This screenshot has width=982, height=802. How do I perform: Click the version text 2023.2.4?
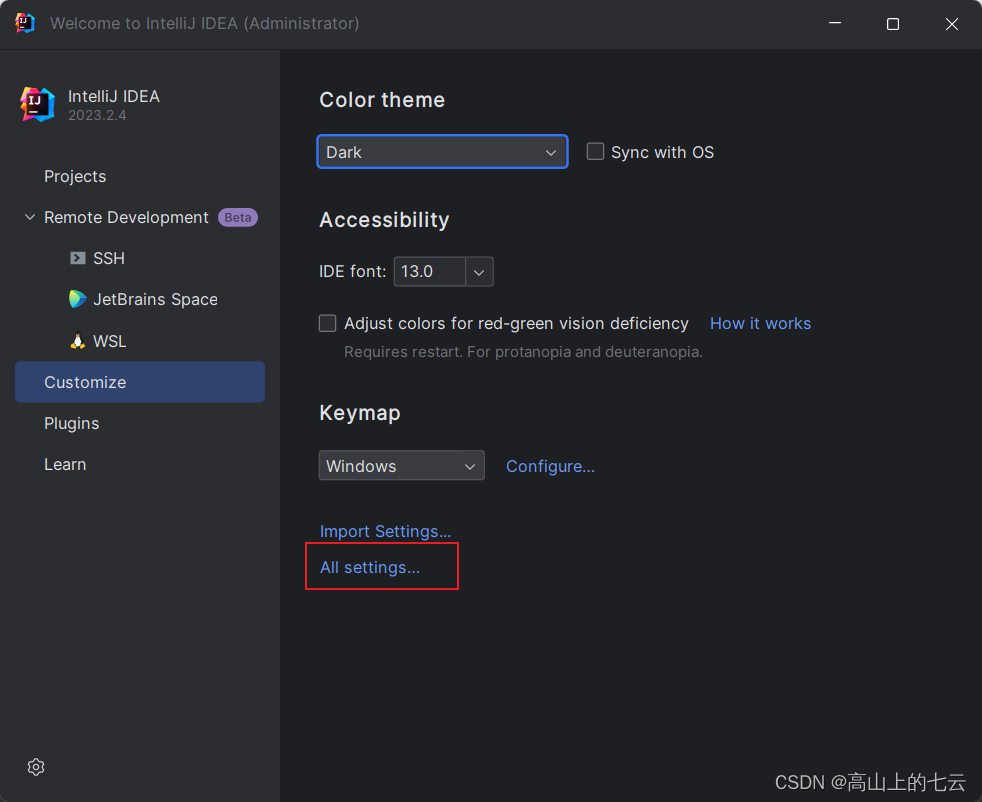tap(97, 115)
